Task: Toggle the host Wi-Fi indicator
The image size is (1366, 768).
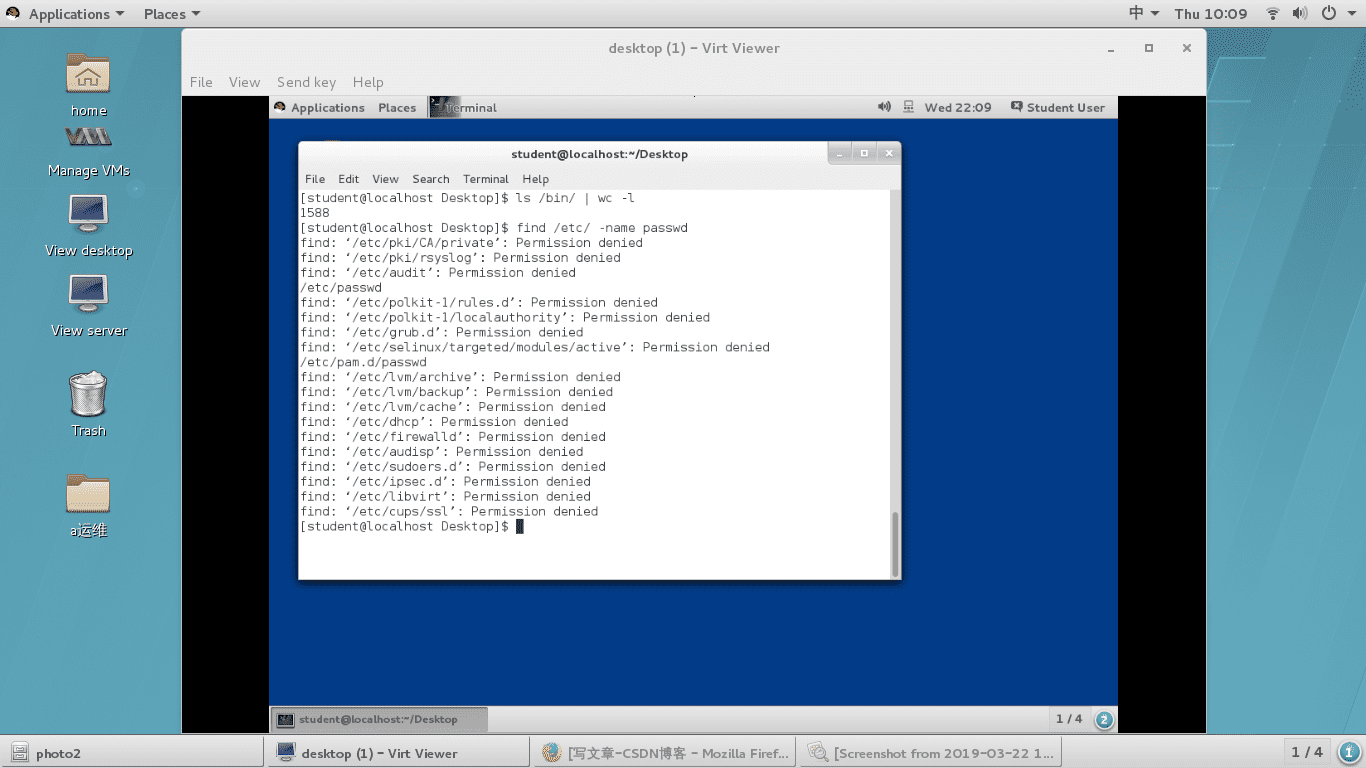Action: click(x=1272, y=13)
